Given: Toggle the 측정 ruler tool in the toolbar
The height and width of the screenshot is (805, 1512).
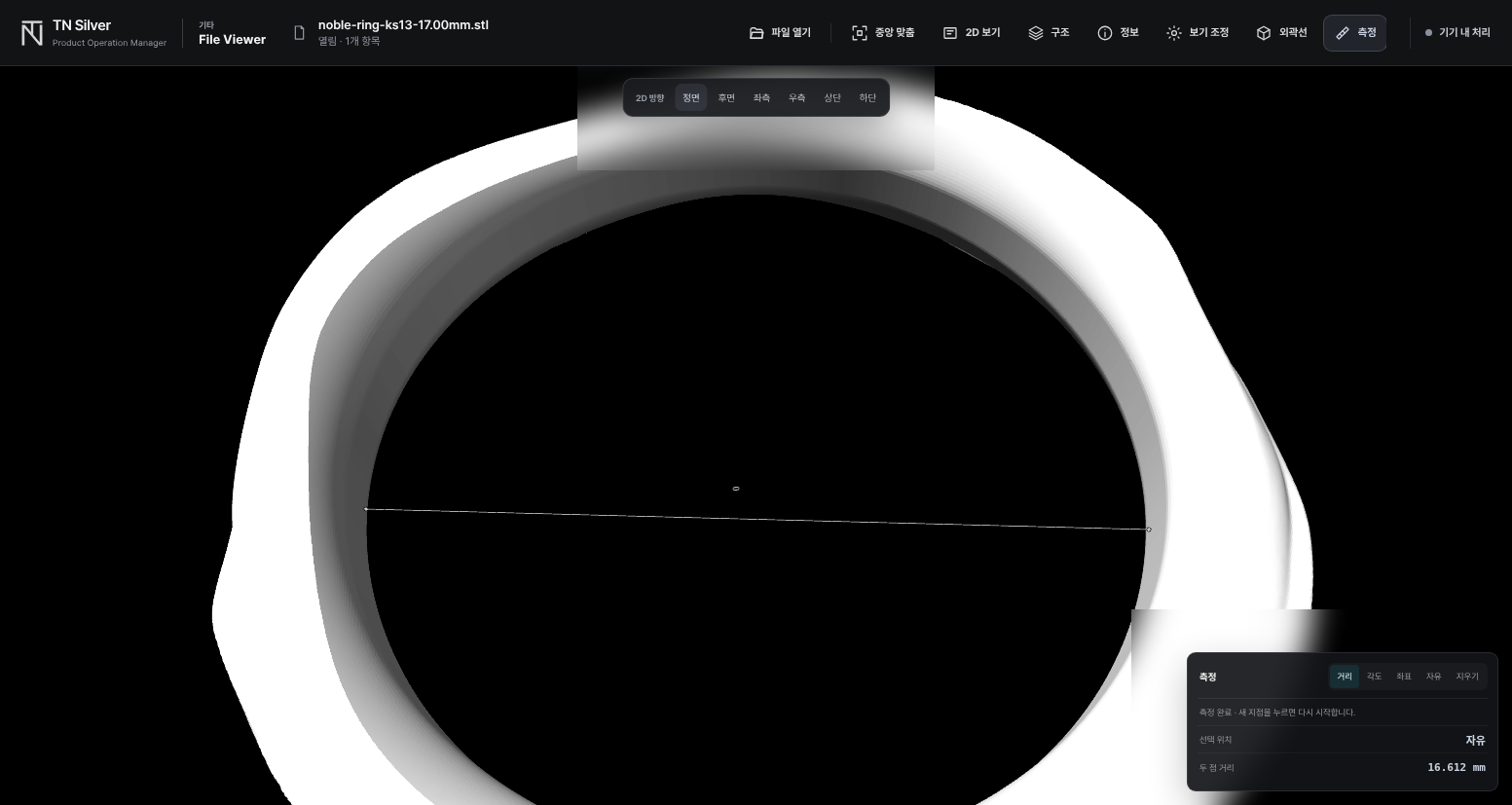Looking at the screenshot, I should coord(1355,33).
